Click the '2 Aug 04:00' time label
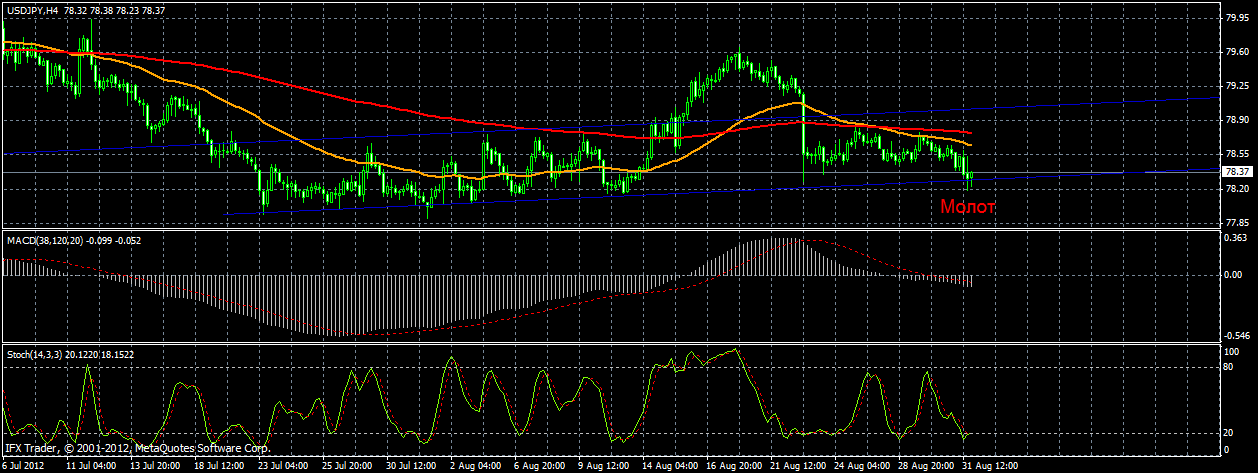The image size is (1258, 473). pyautogui.click(x=475, y=465)
